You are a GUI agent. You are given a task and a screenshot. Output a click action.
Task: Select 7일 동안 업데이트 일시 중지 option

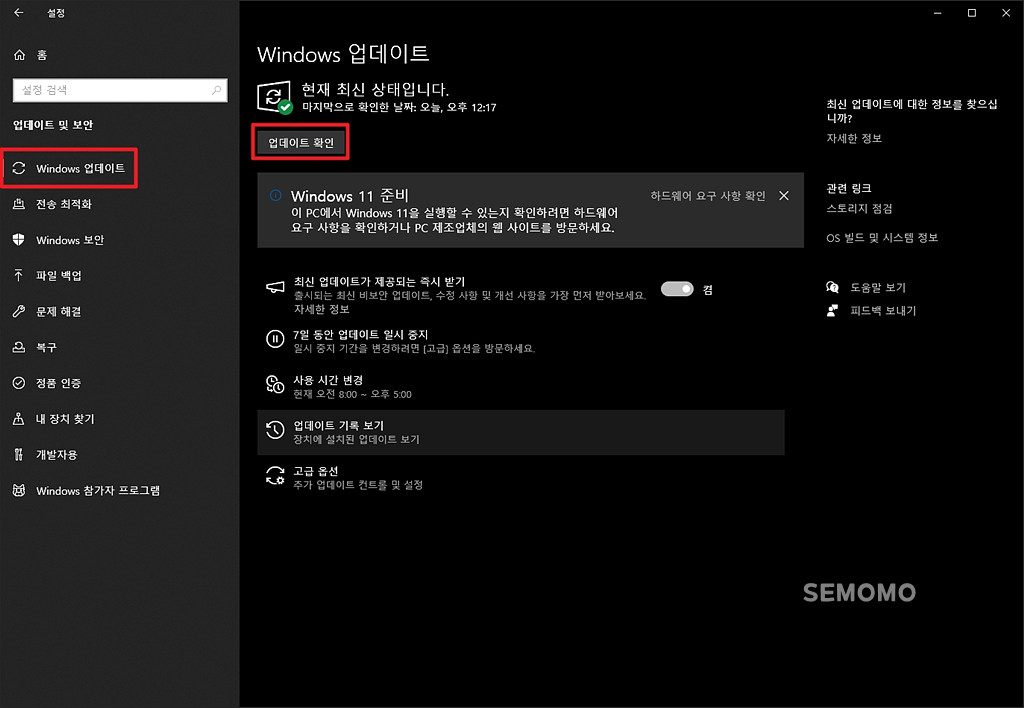click(521, 340)
